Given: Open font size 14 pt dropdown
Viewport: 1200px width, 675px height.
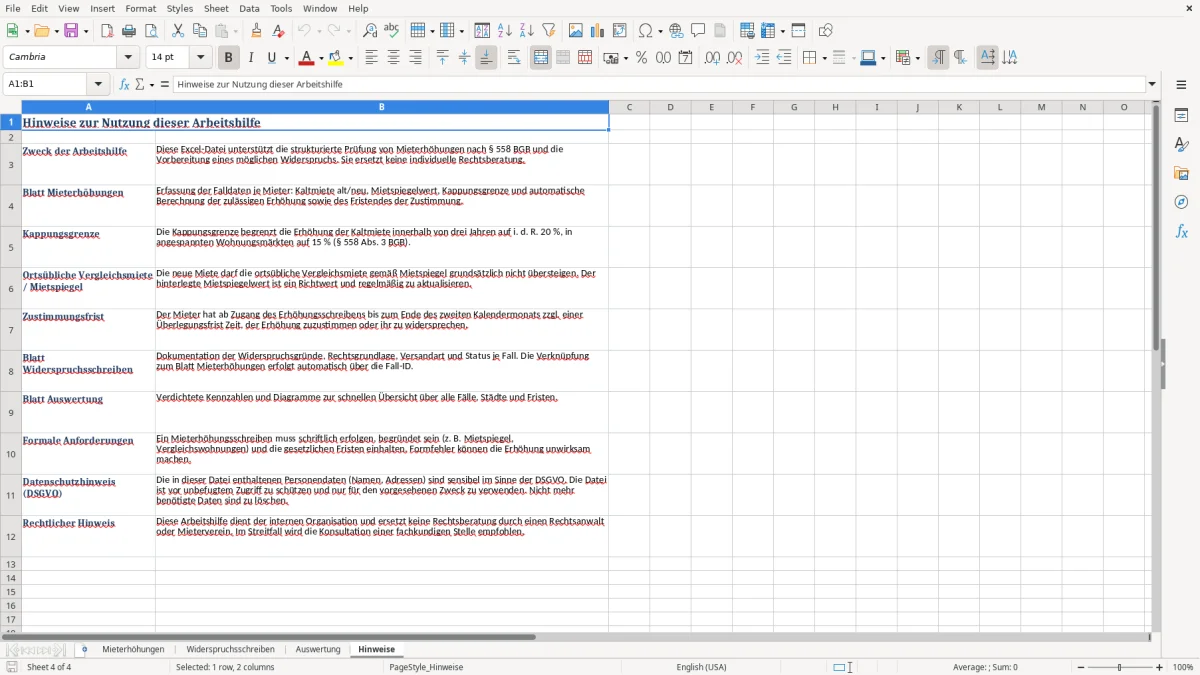Looking at the screenshot, I should (200, 58).
